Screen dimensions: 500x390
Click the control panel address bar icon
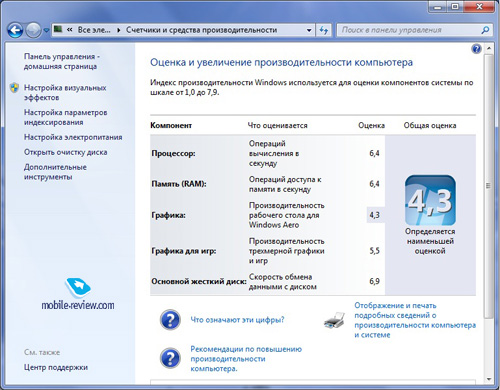click(x=58, y=30)
